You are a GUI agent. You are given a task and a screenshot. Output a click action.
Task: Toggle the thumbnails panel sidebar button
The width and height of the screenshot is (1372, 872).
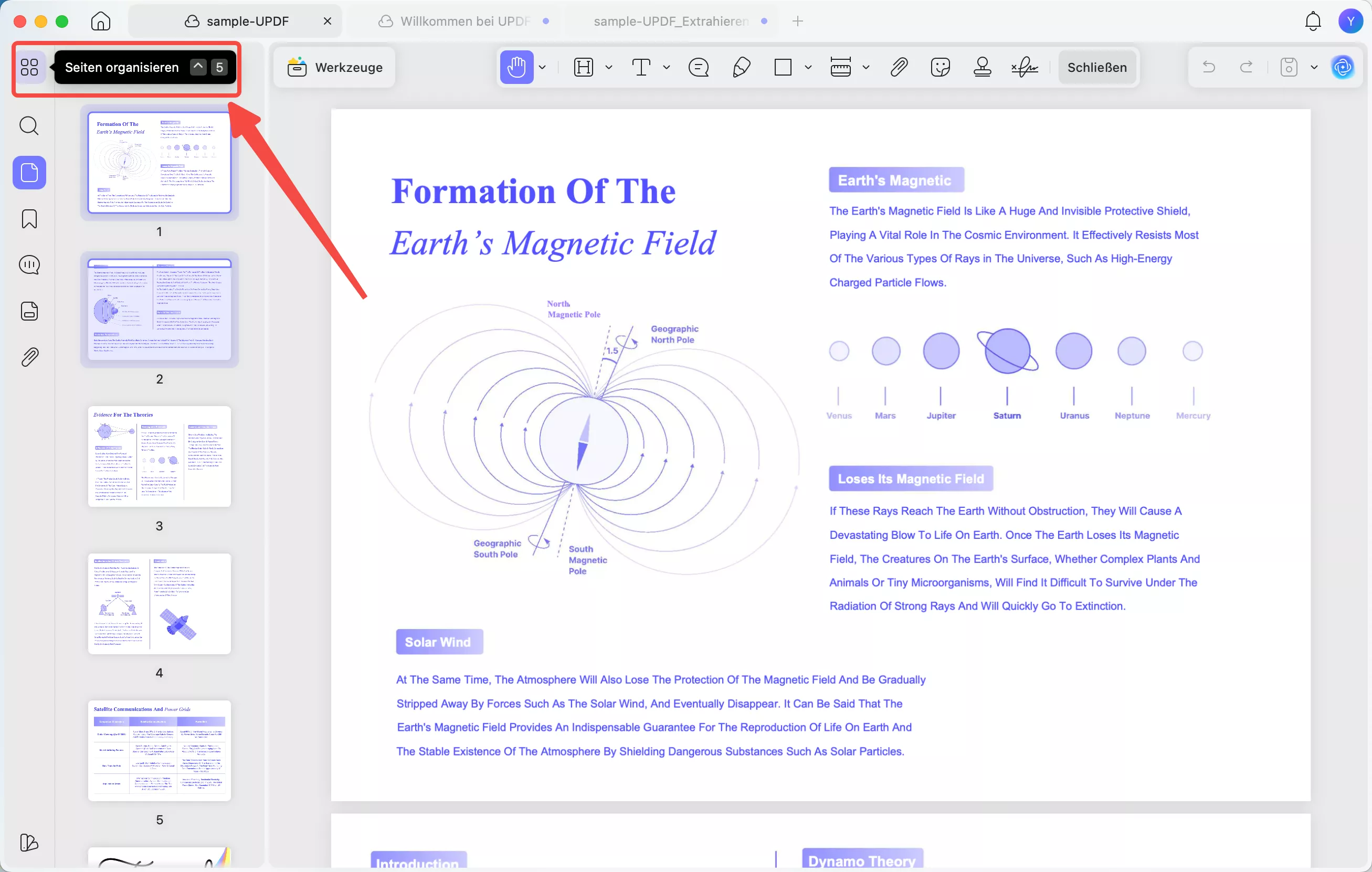29,173
